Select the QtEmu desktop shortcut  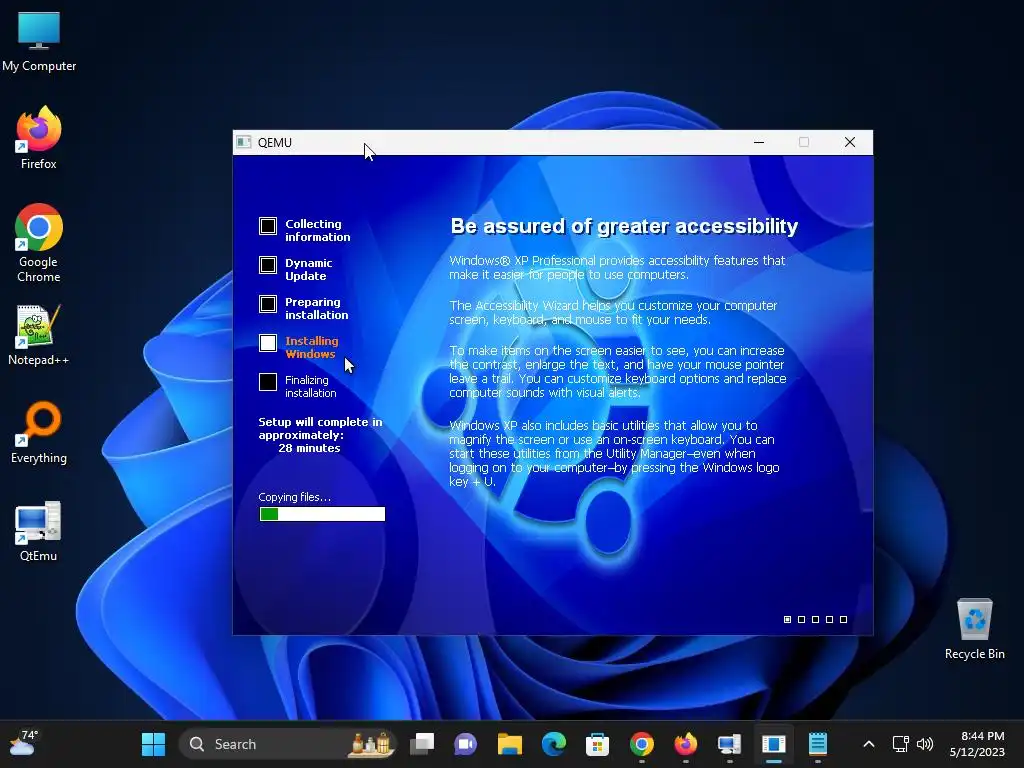(39, 531)
